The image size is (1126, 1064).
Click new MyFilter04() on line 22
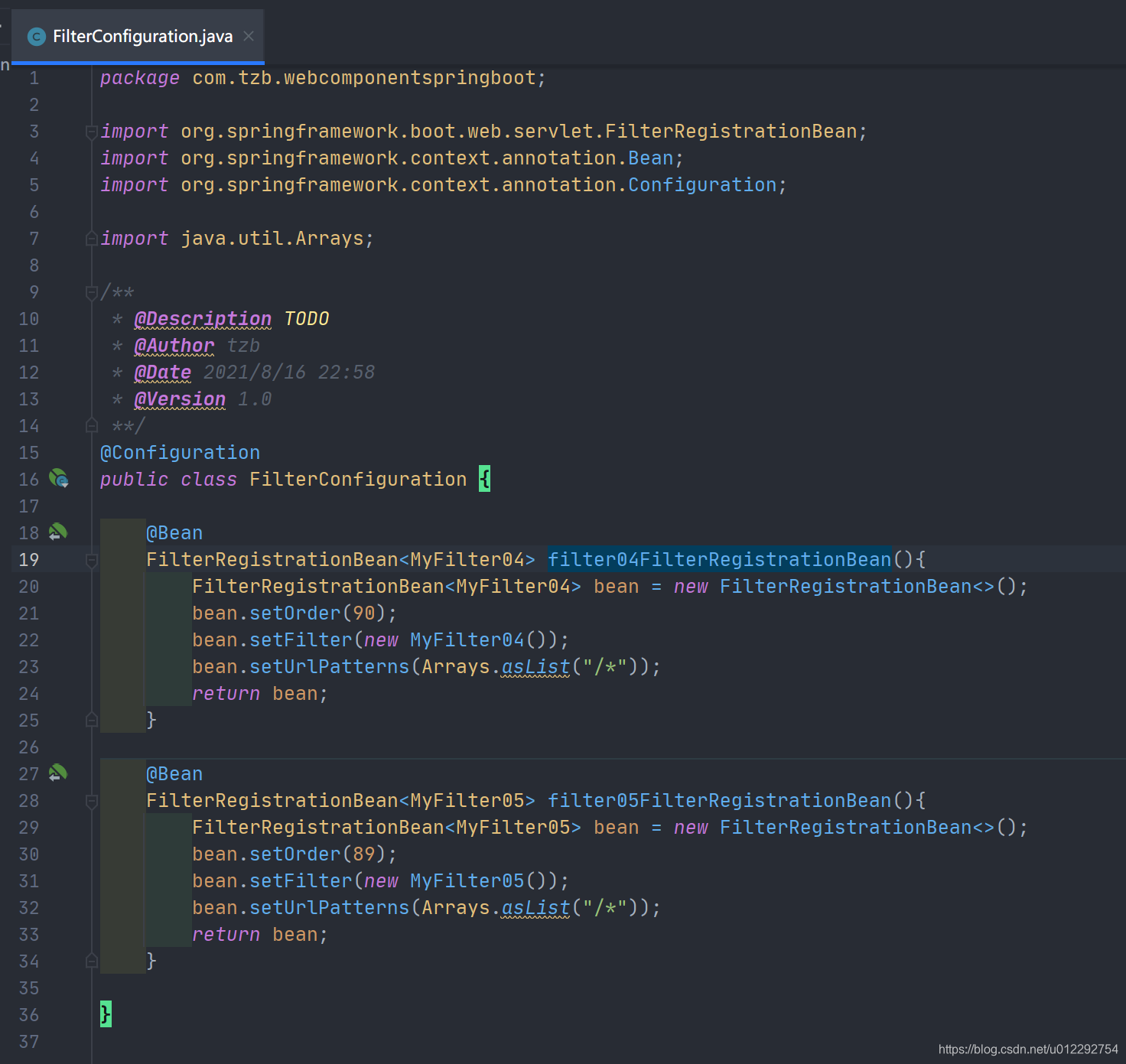(x=456, y=640)
